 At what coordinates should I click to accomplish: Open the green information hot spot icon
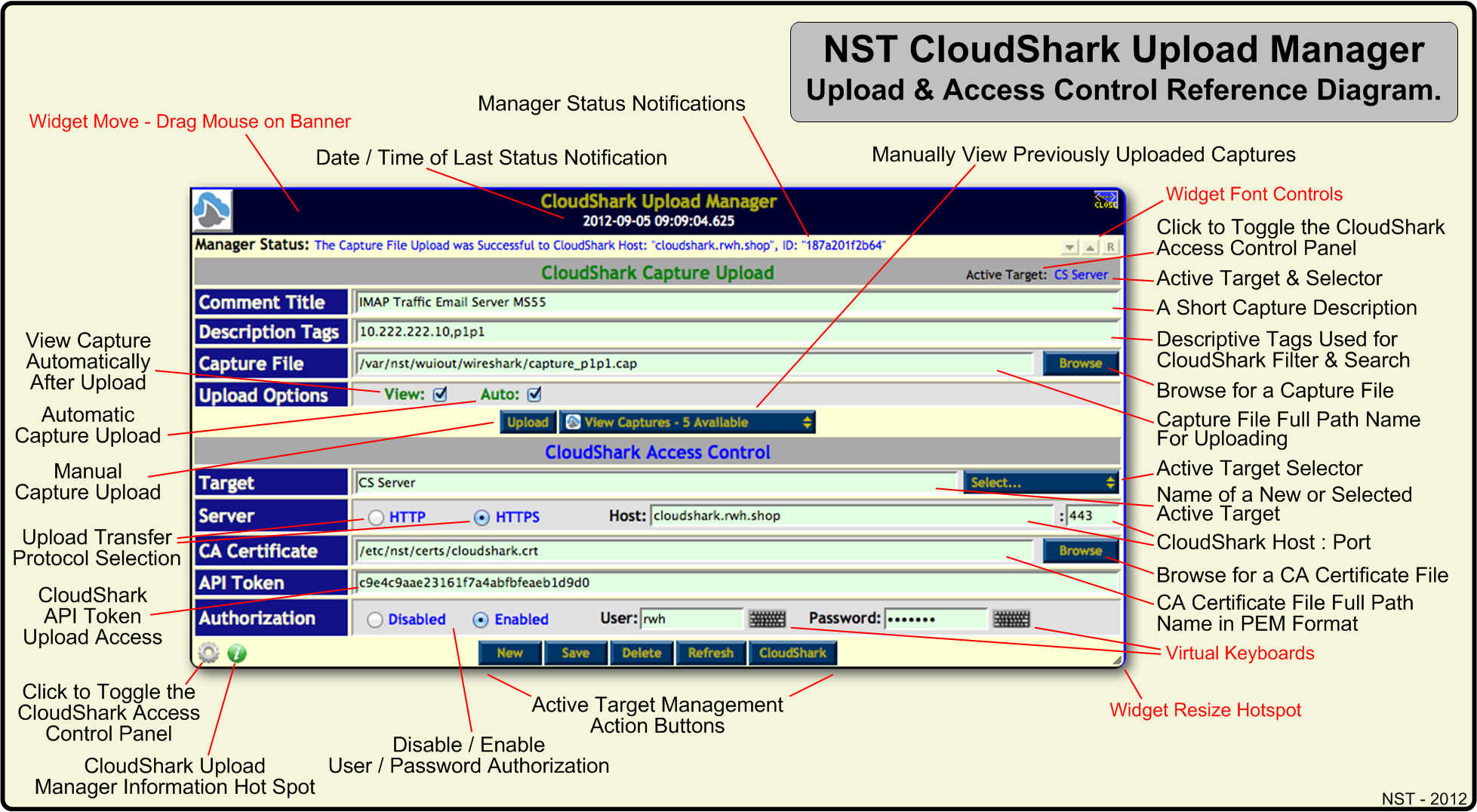coord(237,654)
